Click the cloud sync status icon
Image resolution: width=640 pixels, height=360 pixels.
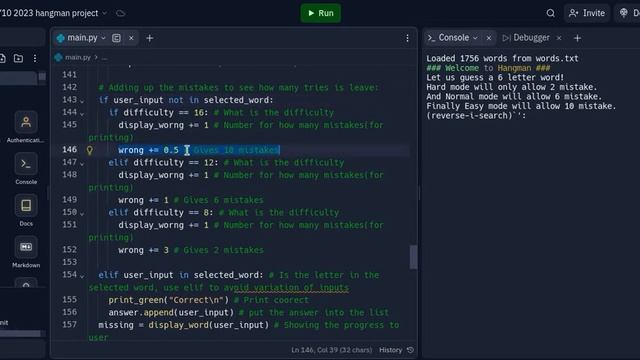tap(120, 13)
